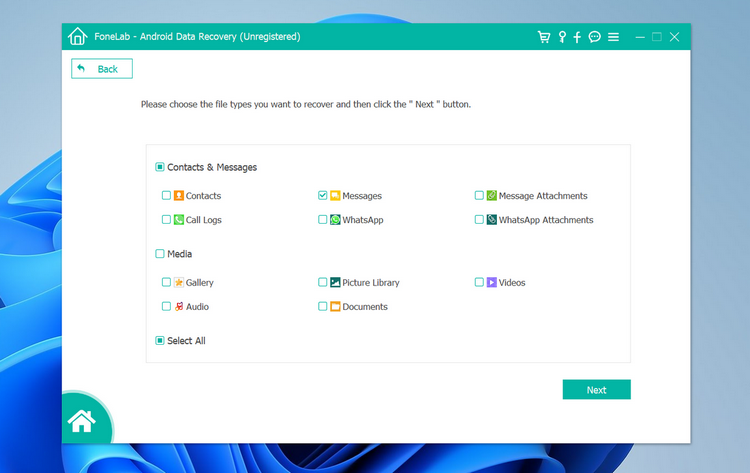Minimize the FoneLab window
Screen dimensions: 750x473
pos(640,37)
